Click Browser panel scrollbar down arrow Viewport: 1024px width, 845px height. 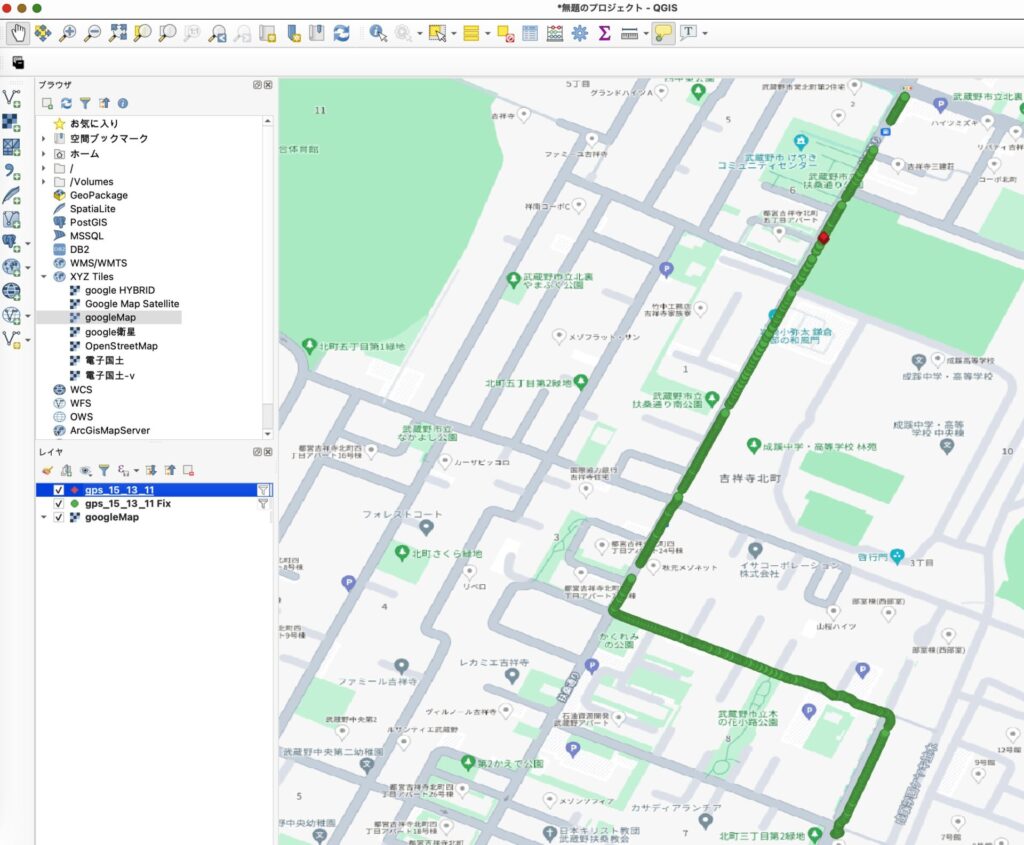(x=268, y=434)
